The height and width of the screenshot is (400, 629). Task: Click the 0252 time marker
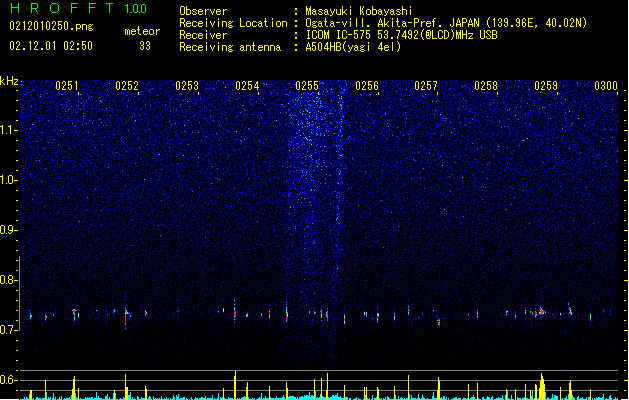click(x=127, y=85)
